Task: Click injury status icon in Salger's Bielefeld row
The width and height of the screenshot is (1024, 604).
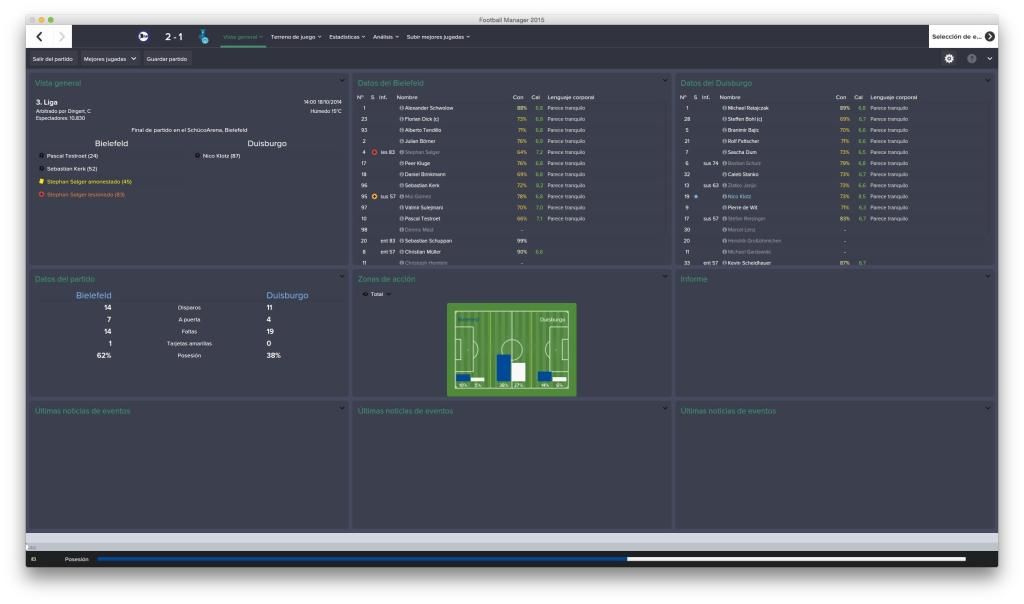Action: (x=374, y=152)
